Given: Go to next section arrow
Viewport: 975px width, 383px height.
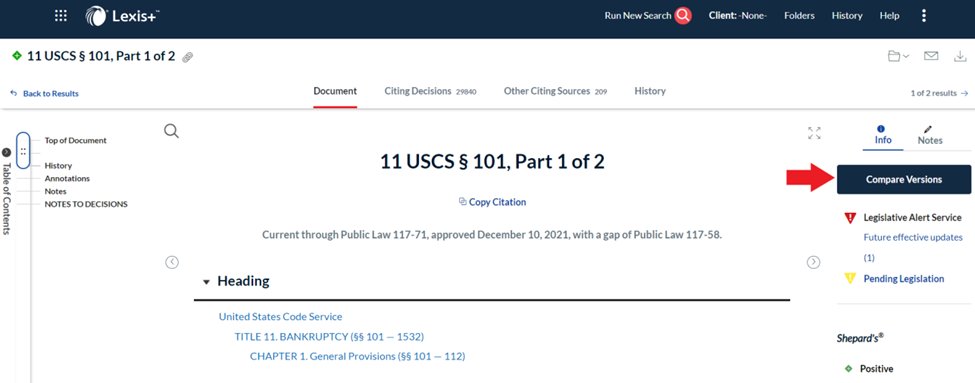Looking at the screenshot, I should tap(813, 262).
